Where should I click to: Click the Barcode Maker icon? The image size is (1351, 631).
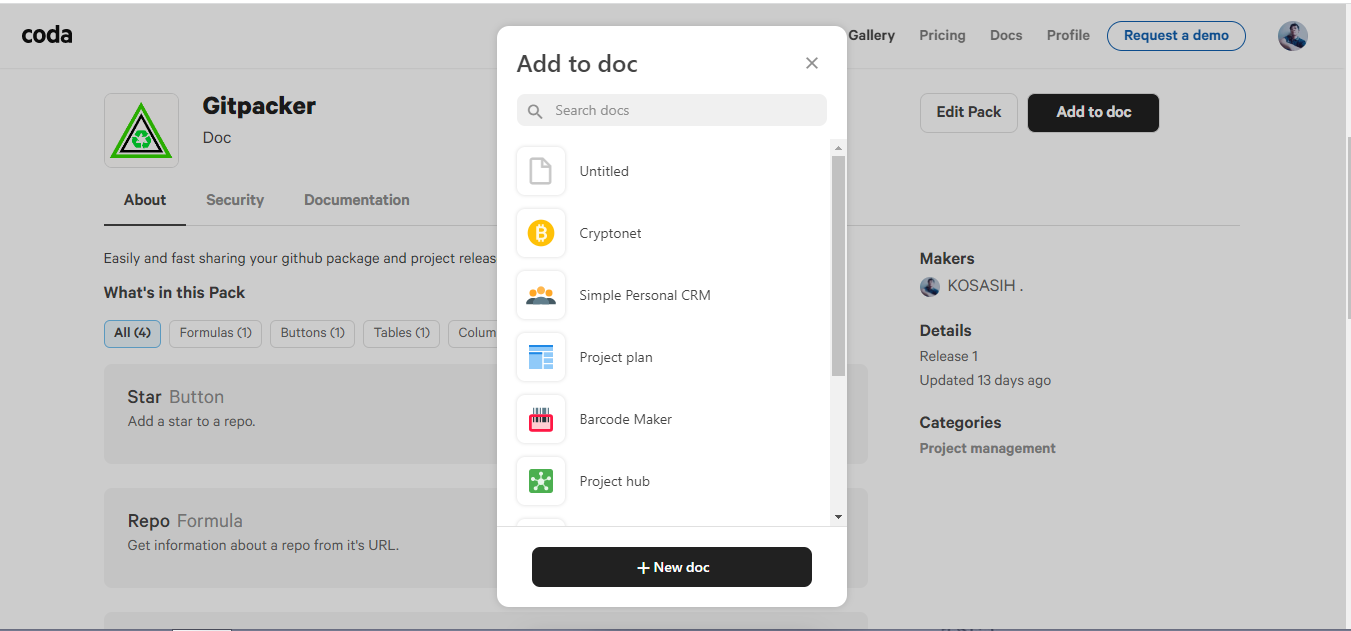[541, 419]
